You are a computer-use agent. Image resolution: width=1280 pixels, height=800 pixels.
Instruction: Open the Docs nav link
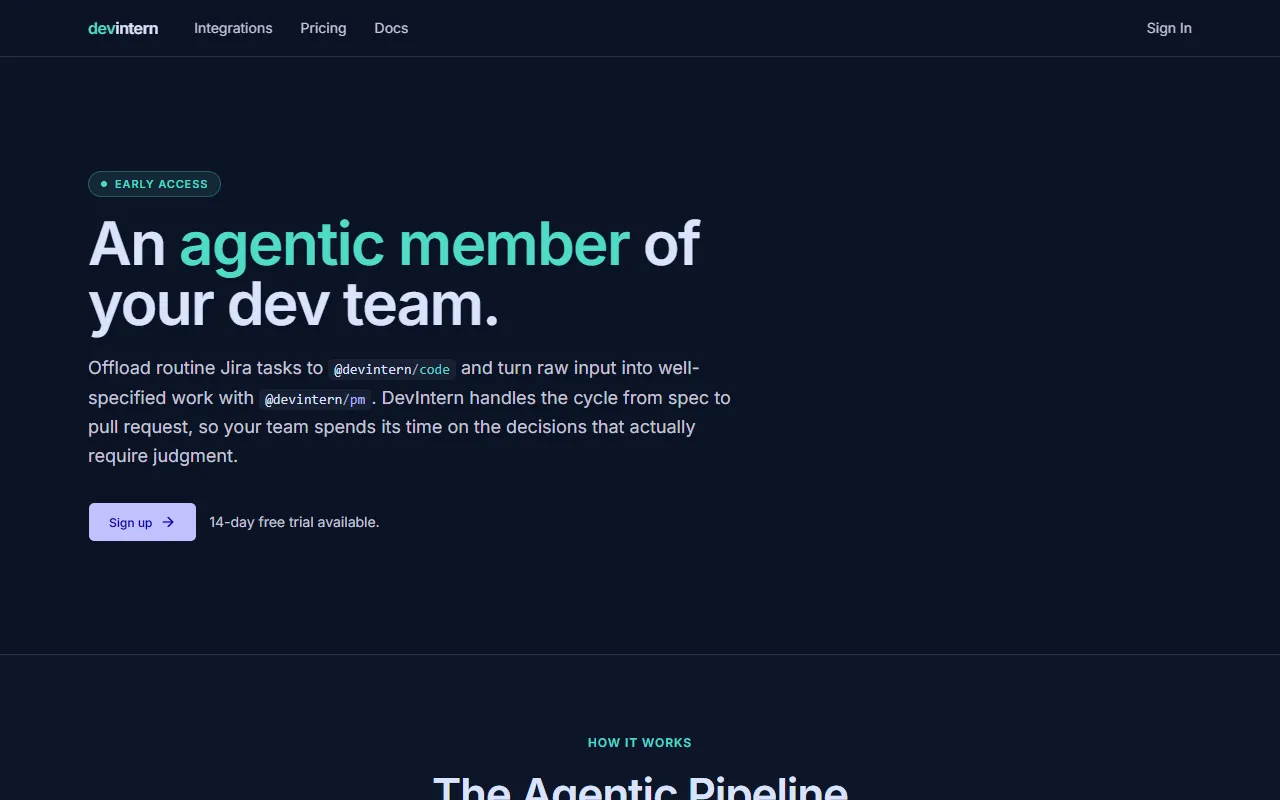391,28
